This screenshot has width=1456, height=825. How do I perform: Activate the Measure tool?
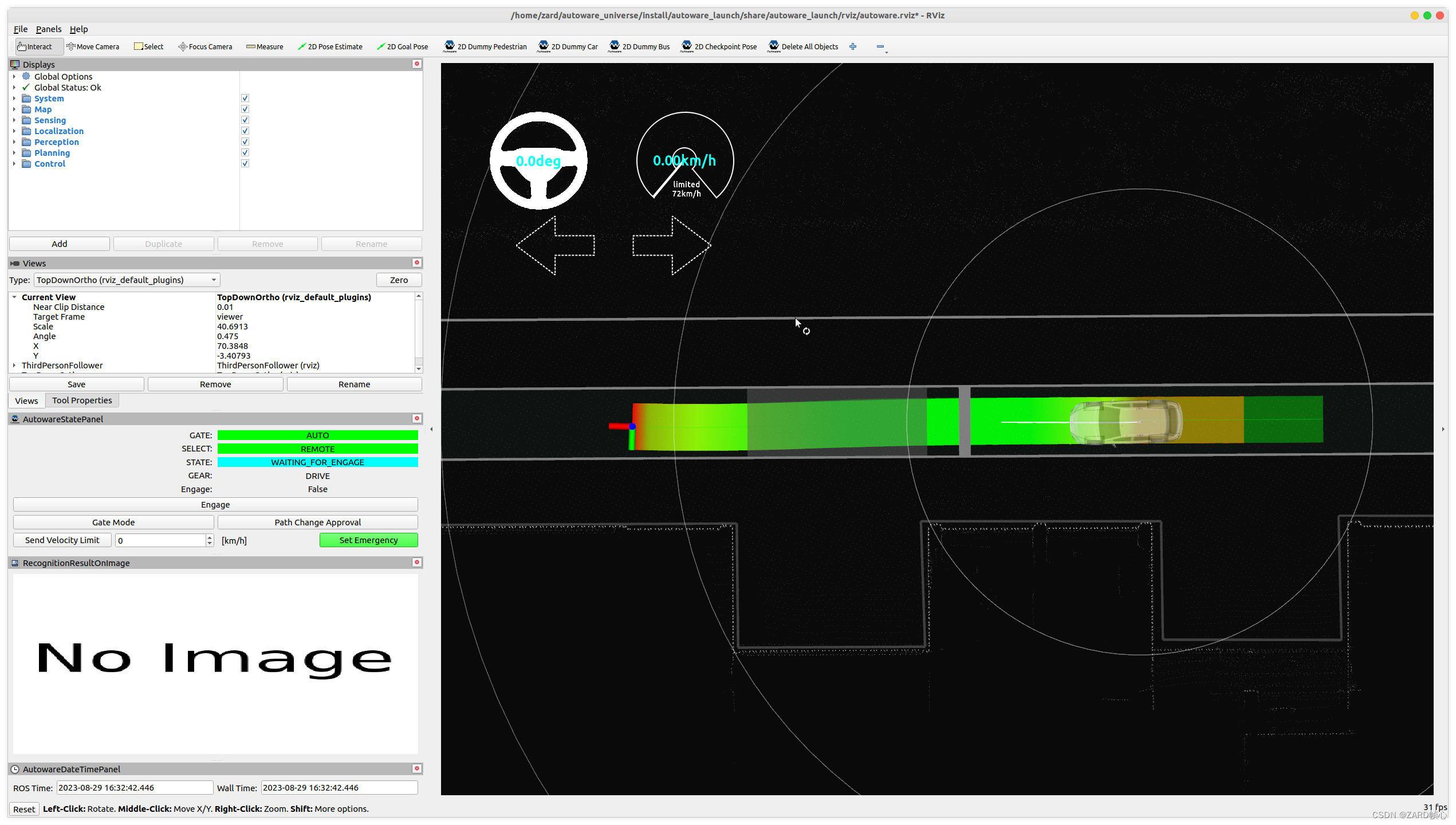click(265, 46)
